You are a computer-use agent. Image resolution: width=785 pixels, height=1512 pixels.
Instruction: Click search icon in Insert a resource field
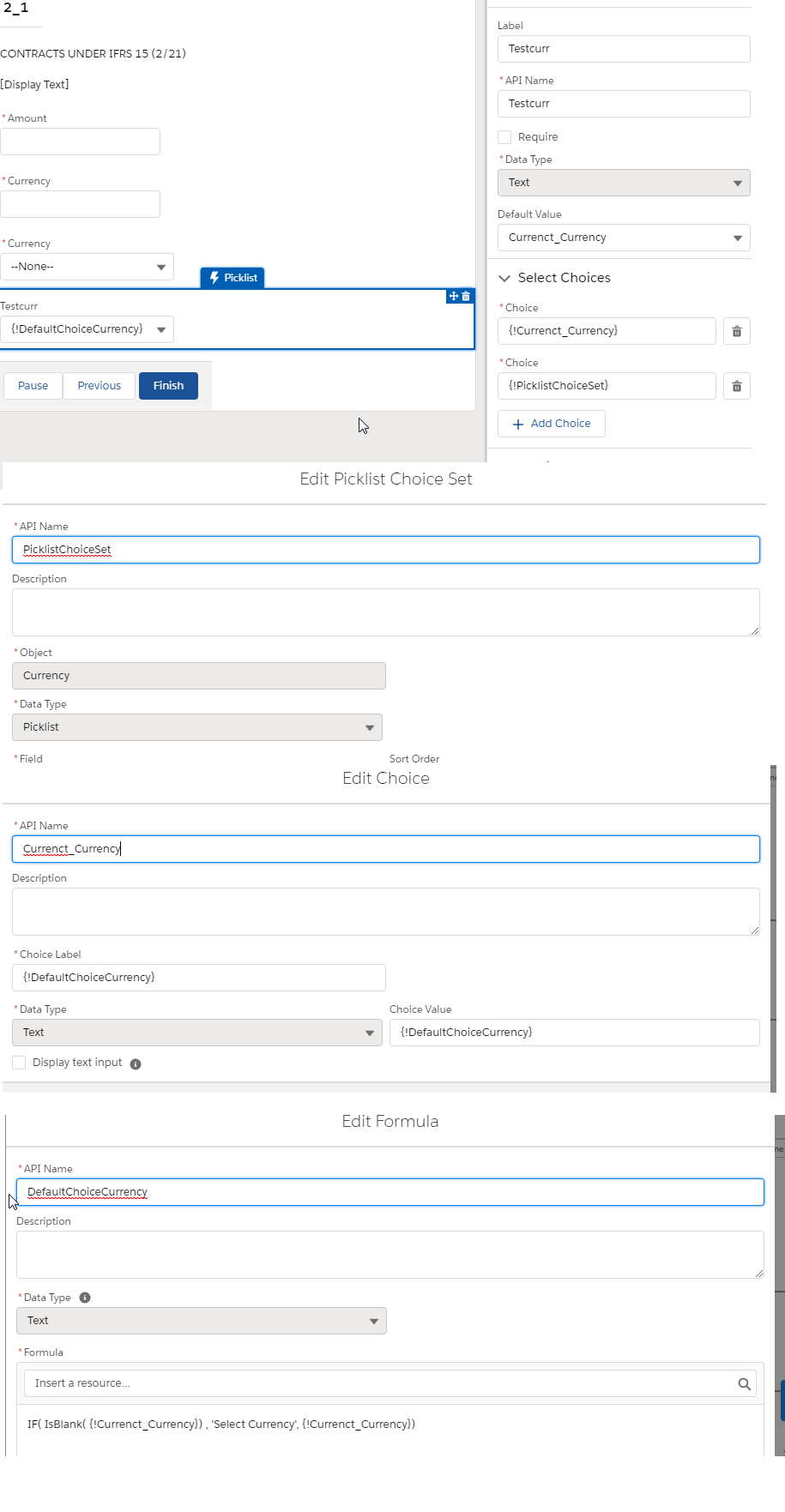point(744,1383)
